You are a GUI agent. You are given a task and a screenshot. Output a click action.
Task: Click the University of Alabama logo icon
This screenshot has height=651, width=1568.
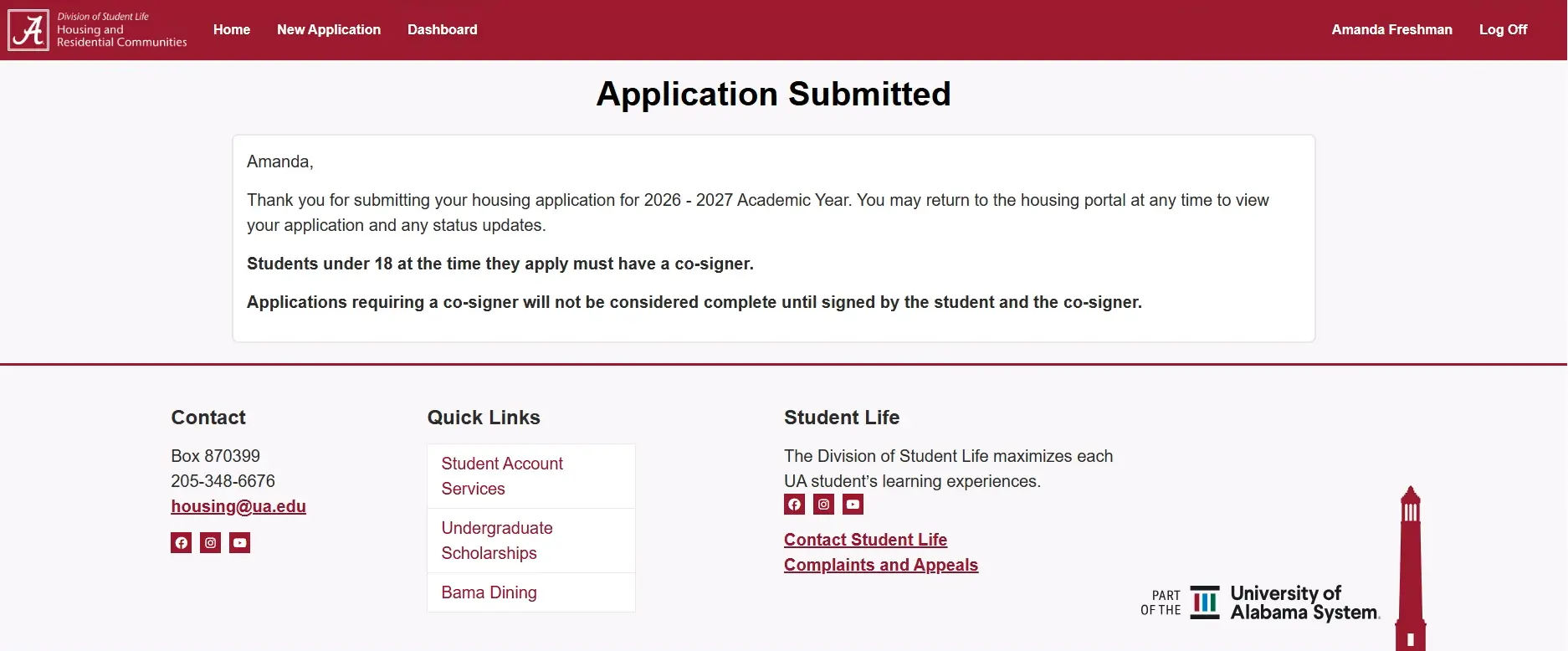[28, 30]
